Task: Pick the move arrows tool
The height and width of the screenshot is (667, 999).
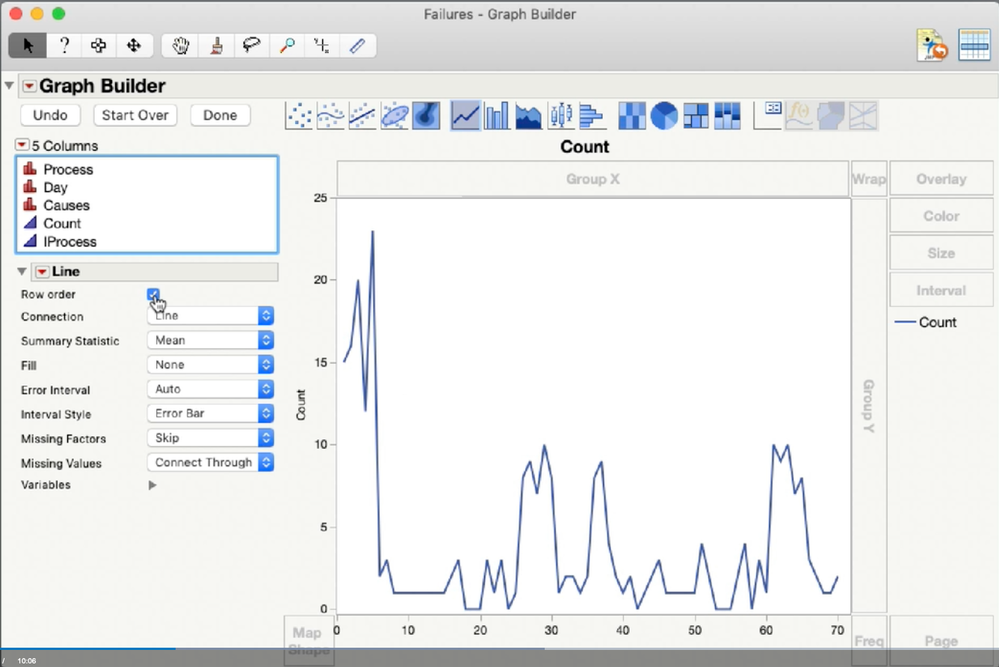Action: 134,45
